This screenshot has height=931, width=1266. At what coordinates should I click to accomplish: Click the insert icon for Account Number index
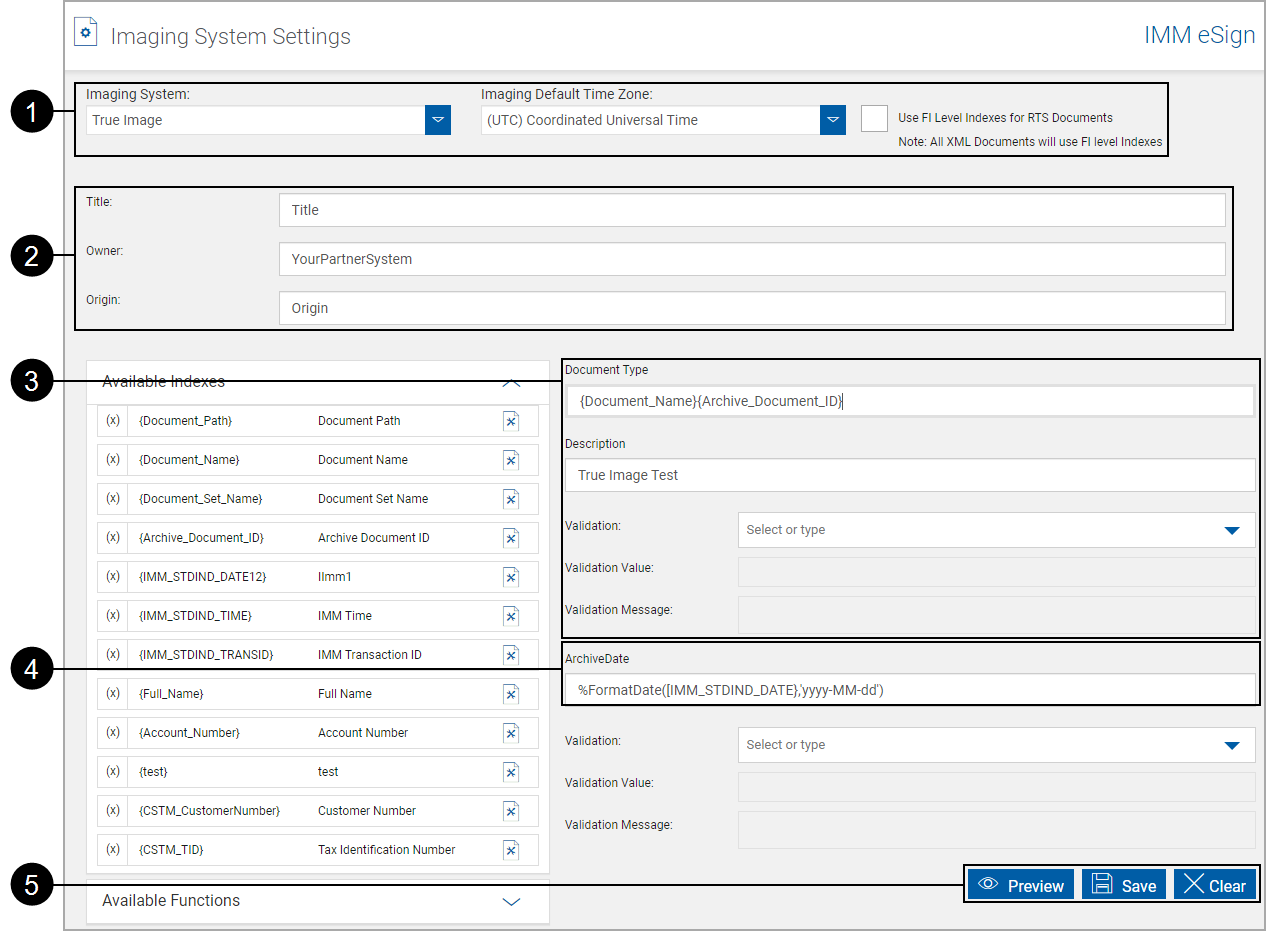511,733
